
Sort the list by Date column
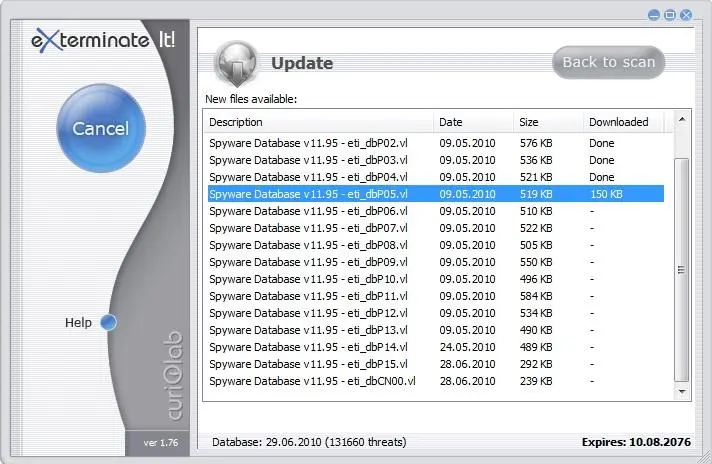(x=474, y=122)
